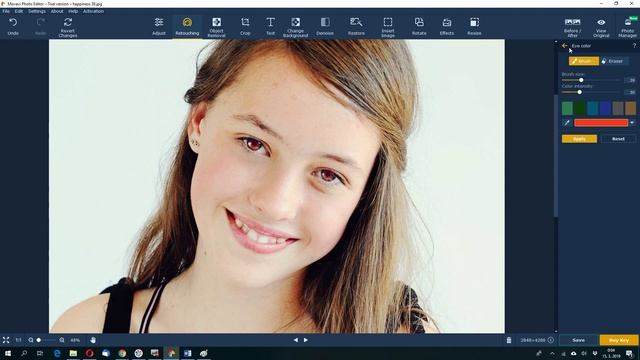Click the Reset button

pos(618,139)
